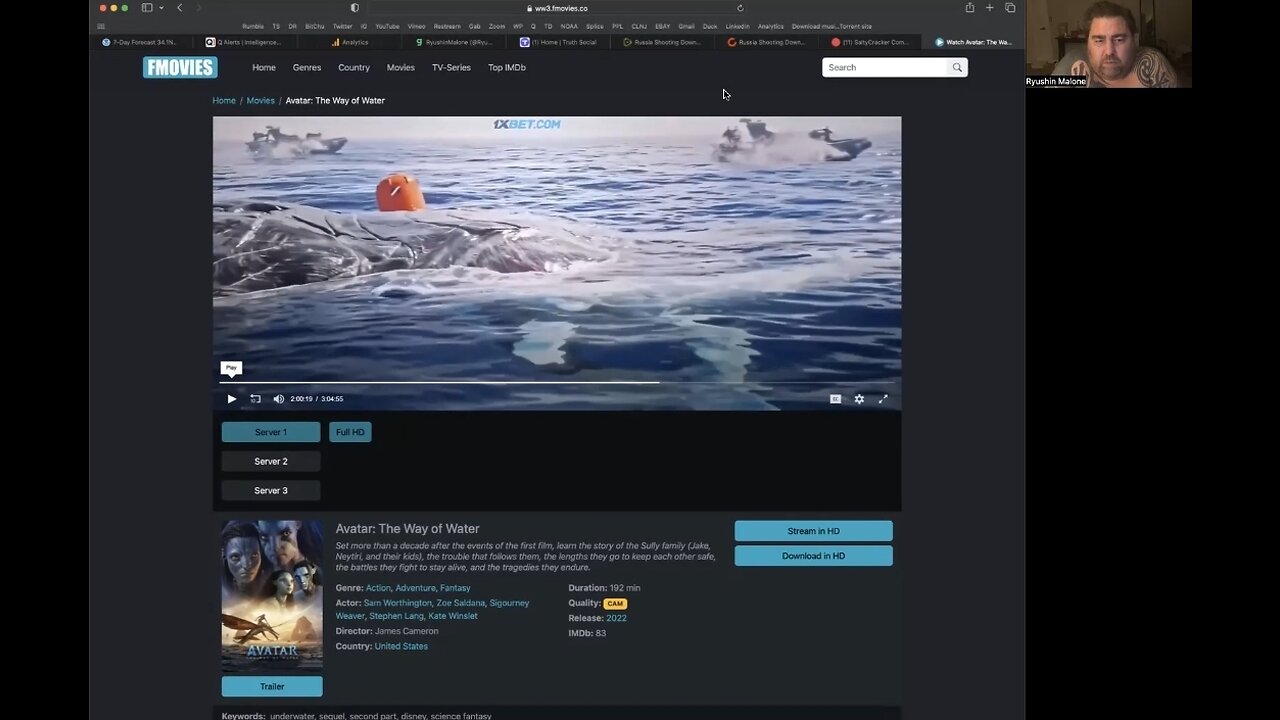Viewport: 1280px width, 720px height.
Task: Toggle captions in the video player
Action: pyautogui.click(x=835, y=399)
